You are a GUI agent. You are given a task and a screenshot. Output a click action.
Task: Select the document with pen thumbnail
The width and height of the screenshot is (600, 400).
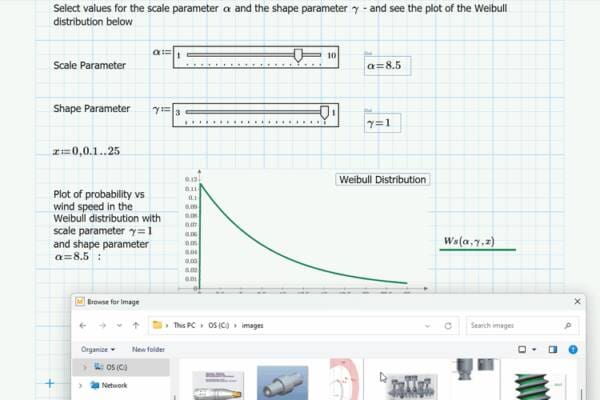218,385
